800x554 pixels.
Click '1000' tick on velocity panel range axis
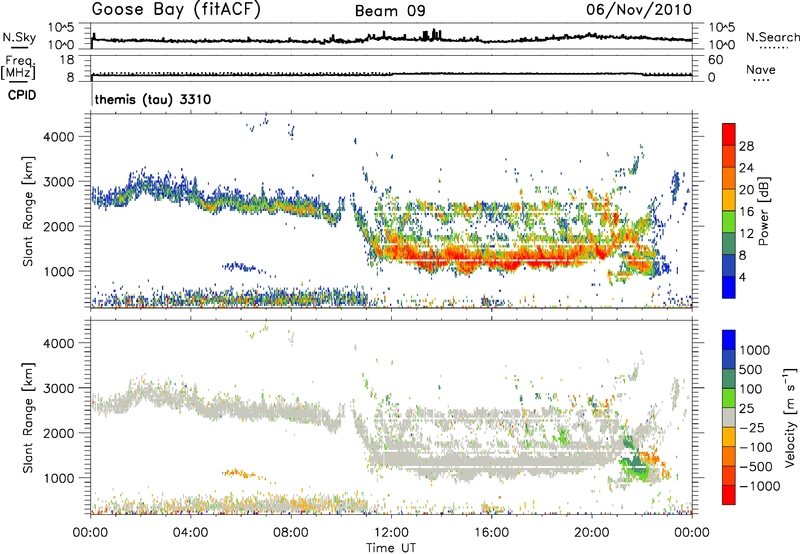click(x=58, y=477)
